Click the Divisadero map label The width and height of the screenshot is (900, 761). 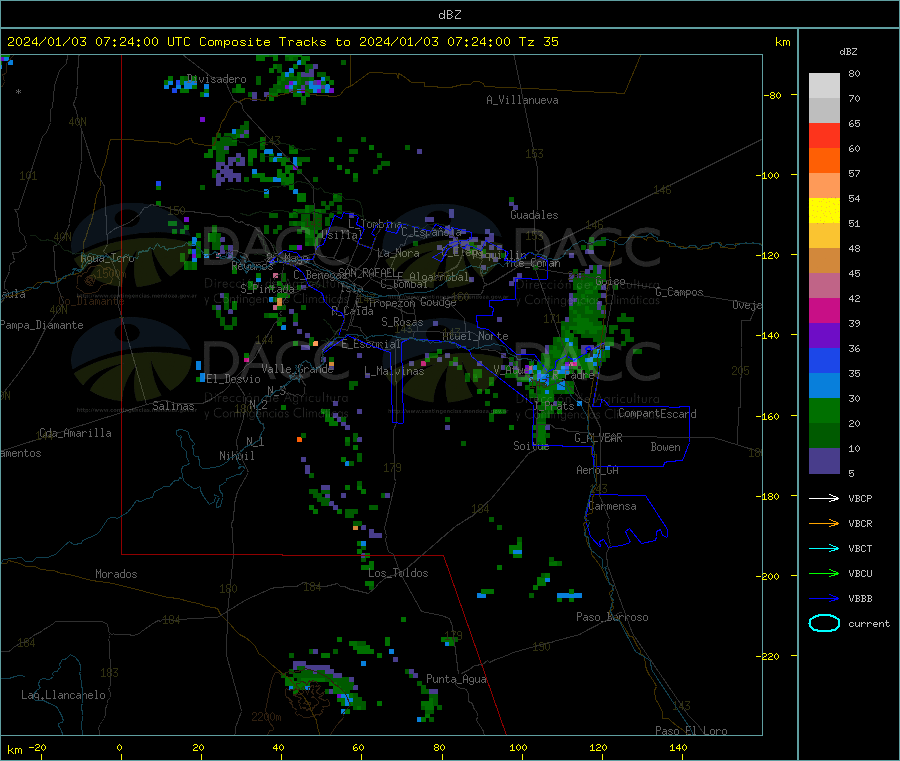click(x=217, y=79)
